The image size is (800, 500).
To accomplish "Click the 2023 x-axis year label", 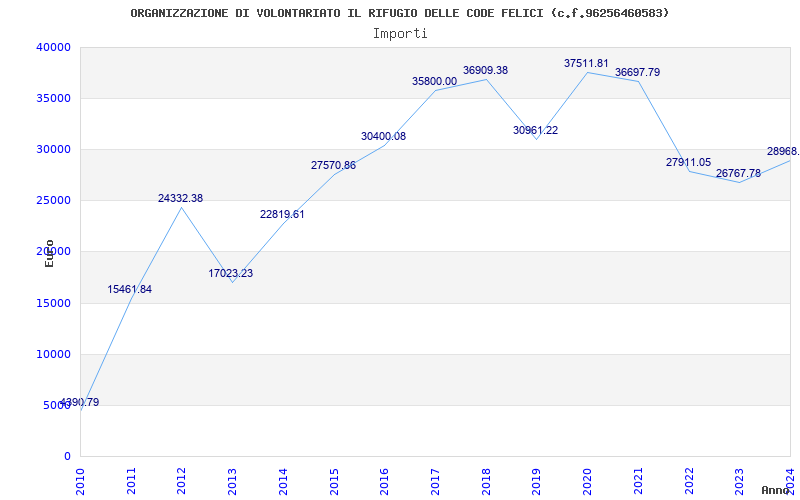I will [x=740, y=482].
